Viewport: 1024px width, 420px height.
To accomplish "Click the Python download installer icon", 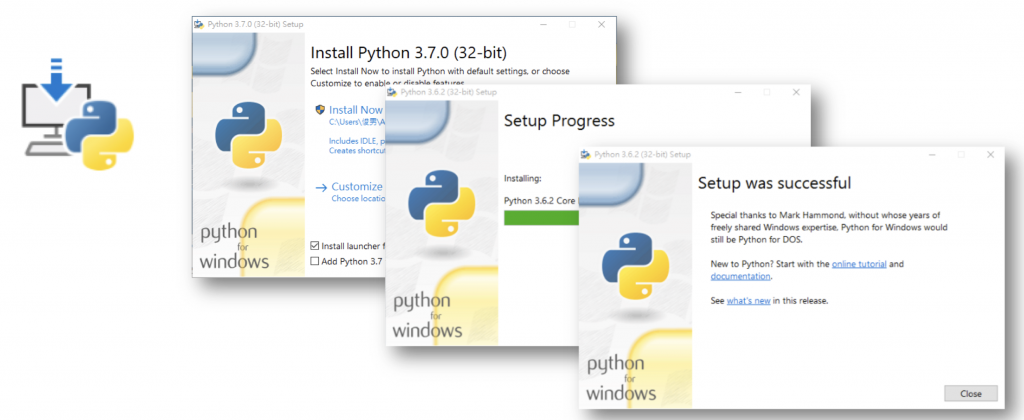I will click(78, 114).
